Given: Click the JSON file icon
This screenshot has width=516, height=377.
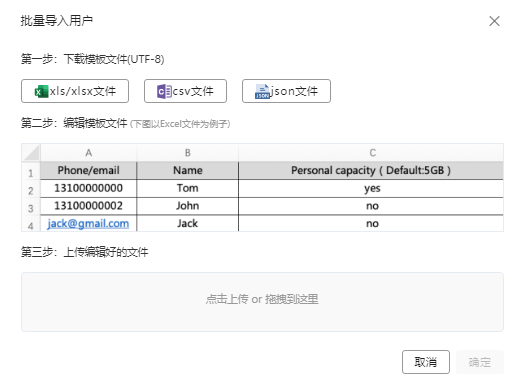Looking at the screenshot, I should click(262, 92).
